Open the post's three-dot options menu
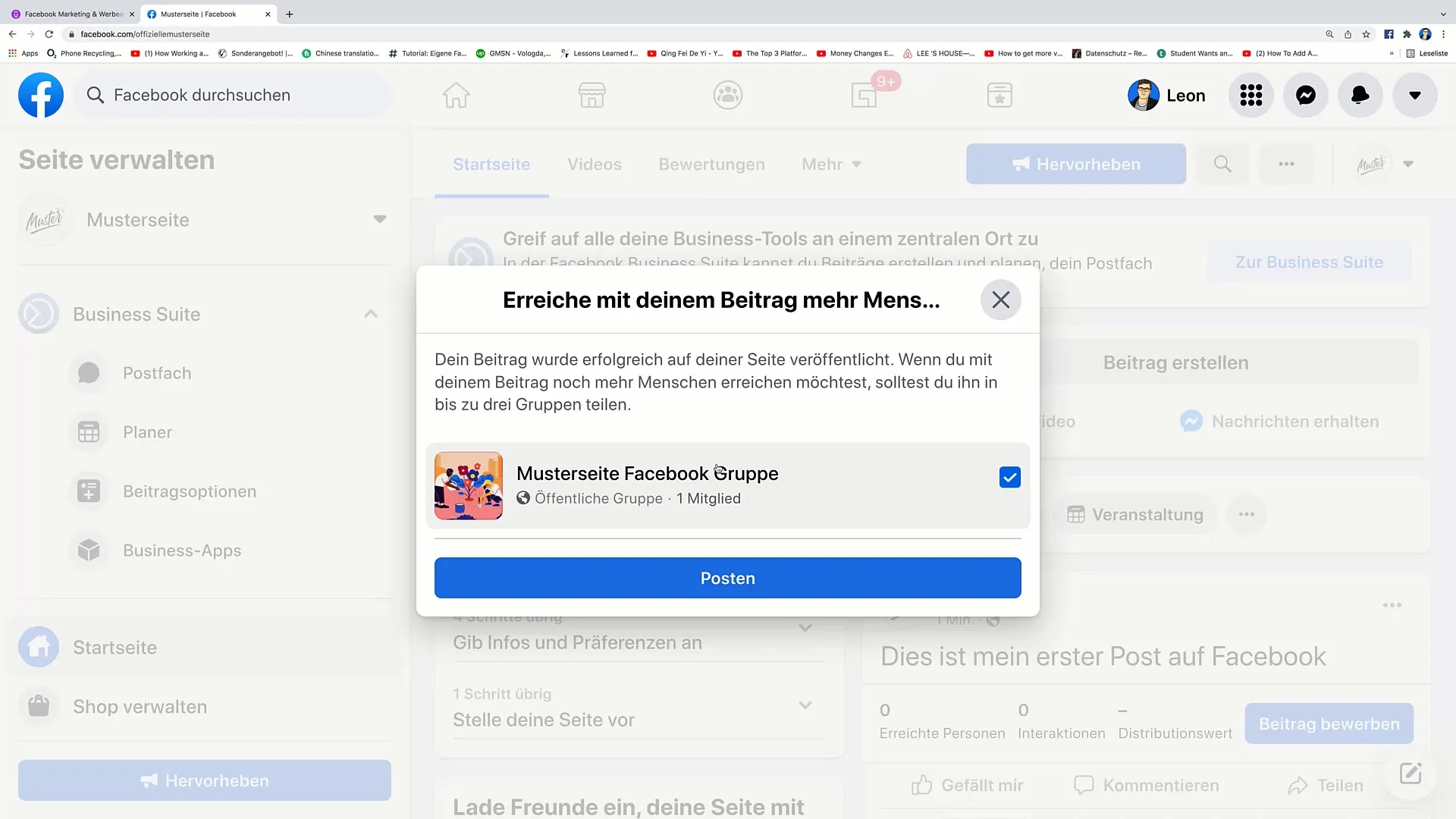The image size is (1456, 819). (1392, 605)
